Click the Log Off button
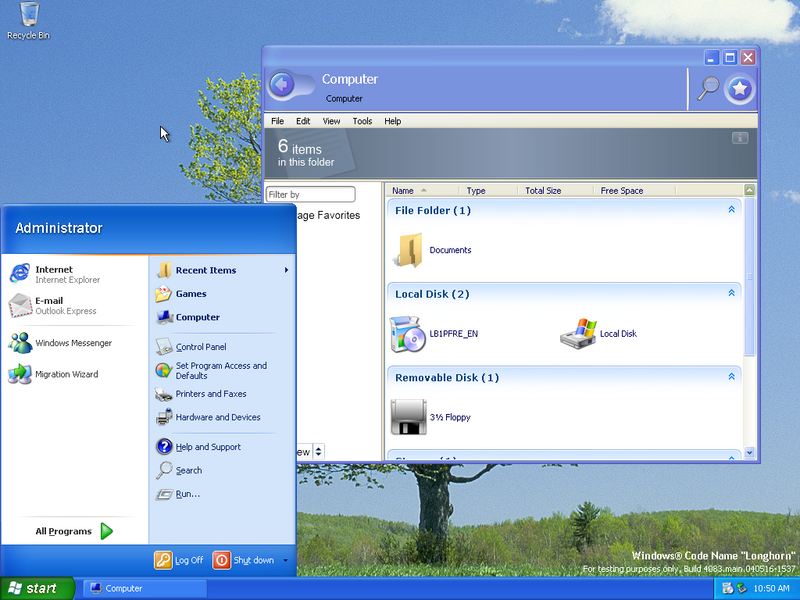 click(x=179, y=560)
